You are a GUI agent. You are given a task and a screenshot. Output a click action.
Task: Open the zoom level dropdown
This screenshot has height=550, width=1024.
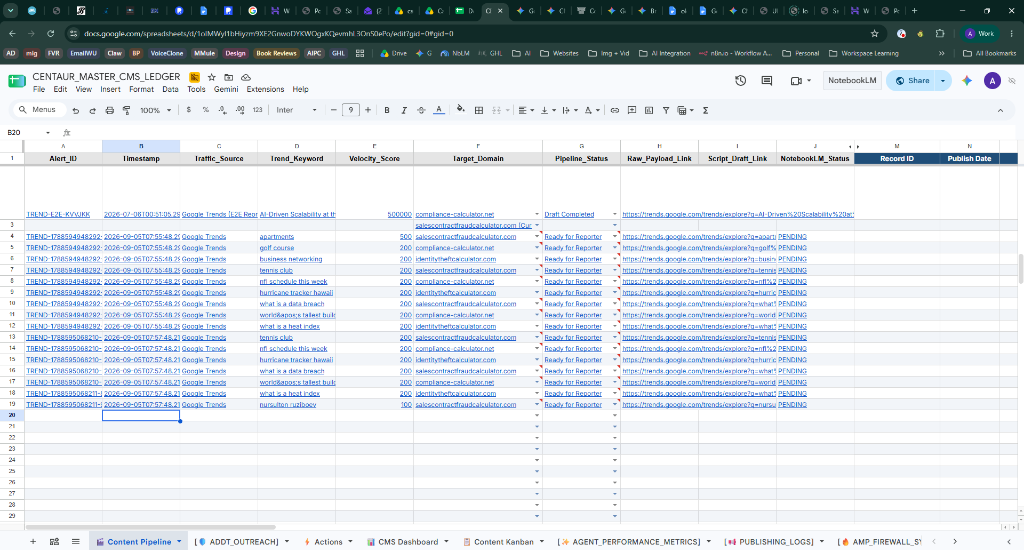tap(155, 110)
